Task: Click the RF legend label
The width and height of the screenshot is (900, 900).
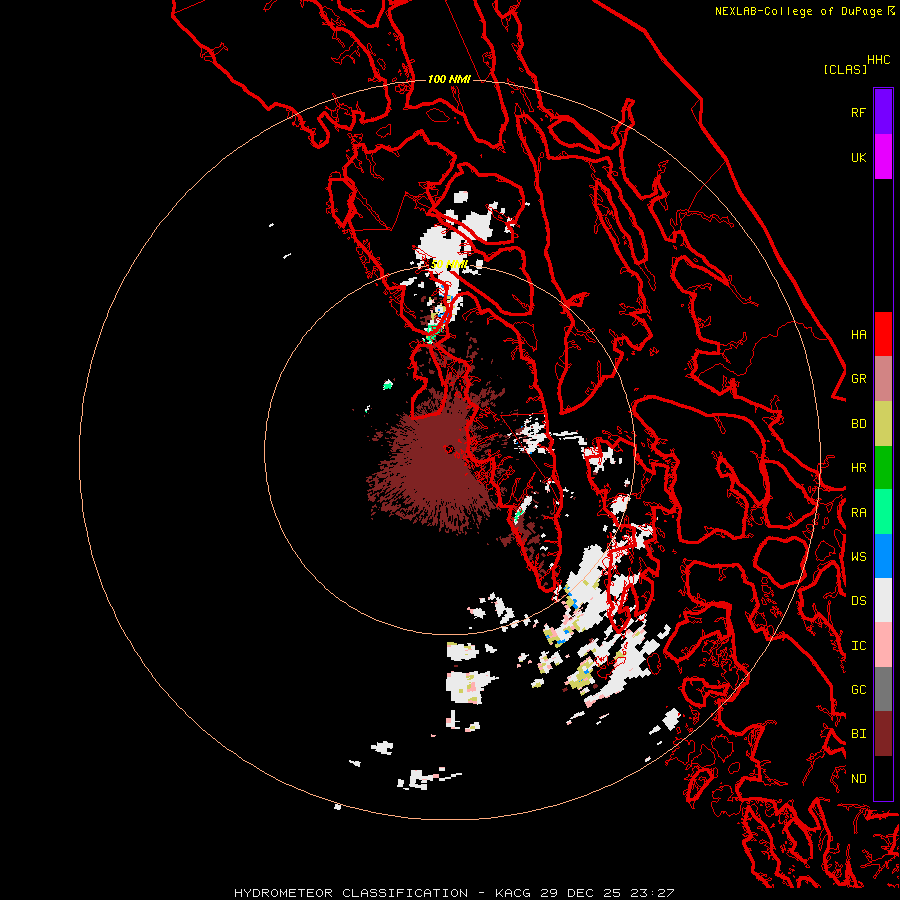Action: [x=858, y=112]
